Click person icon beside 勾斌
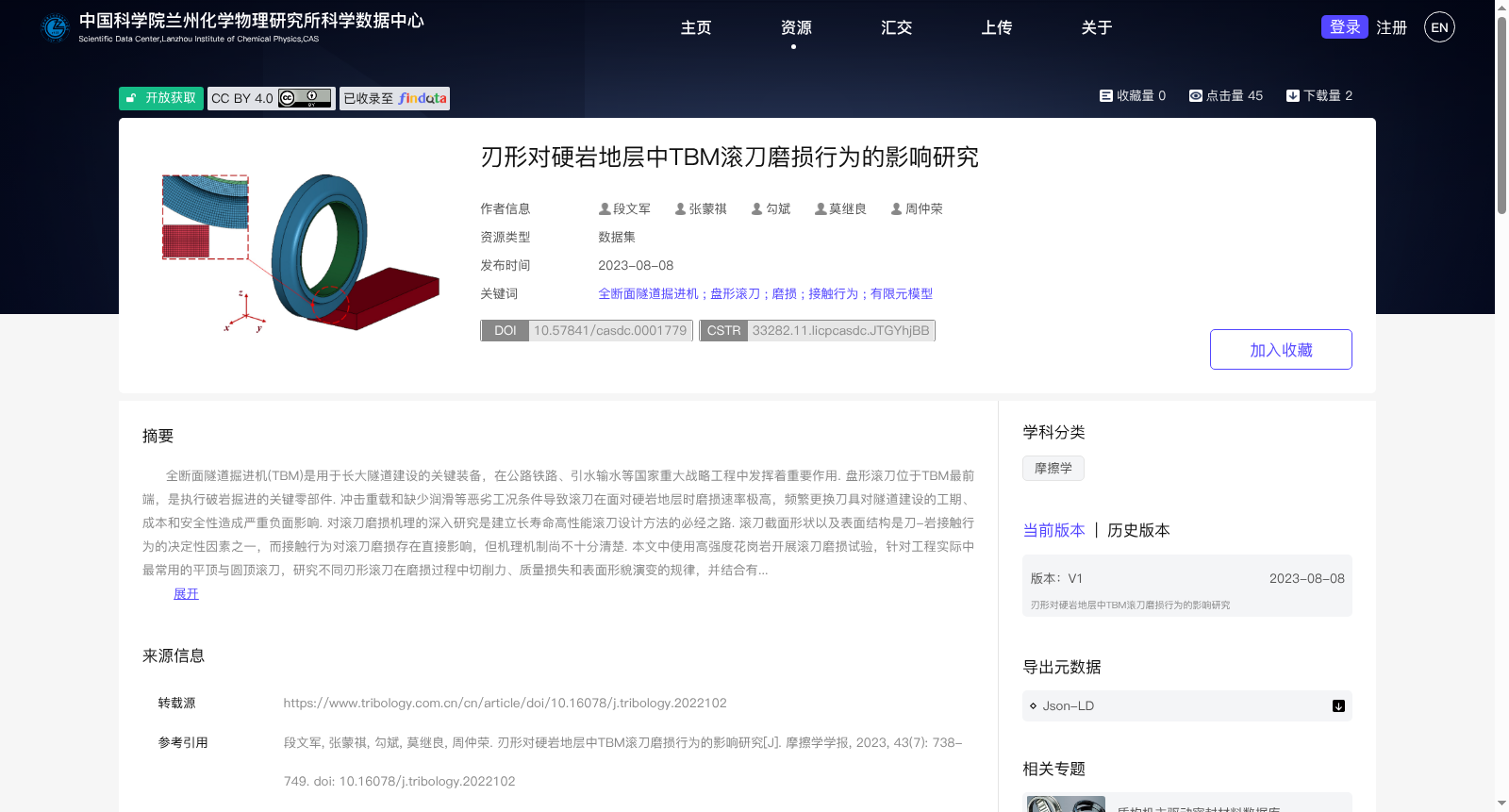Image resolution: width=1509 pixels, height=812 pixels. coord(756,208)
